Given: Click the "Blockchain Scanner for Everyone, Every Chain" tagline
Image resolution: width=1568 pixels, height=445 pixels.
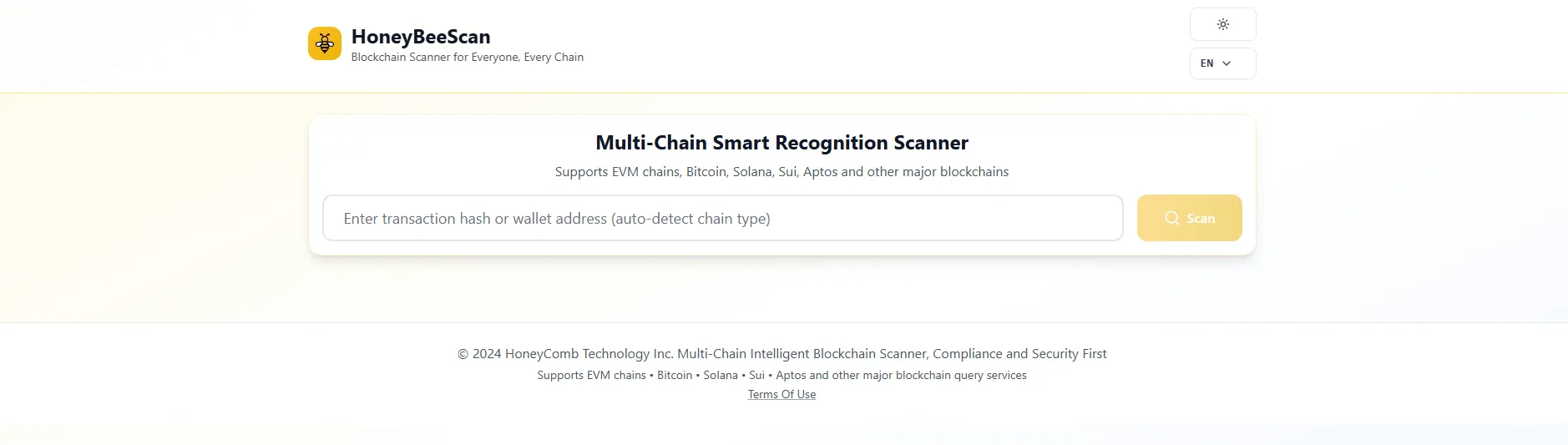Looking at the screenshot, I should coord(467,58).
